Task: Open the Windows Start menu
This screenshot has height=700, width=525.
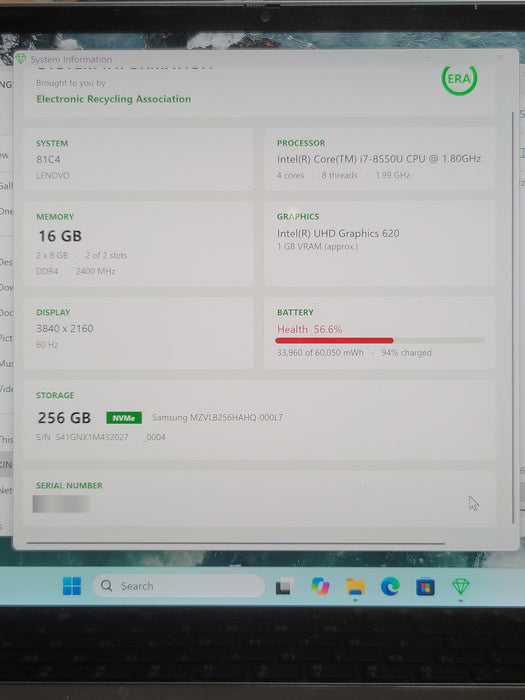Action: [x=72, y=586]
